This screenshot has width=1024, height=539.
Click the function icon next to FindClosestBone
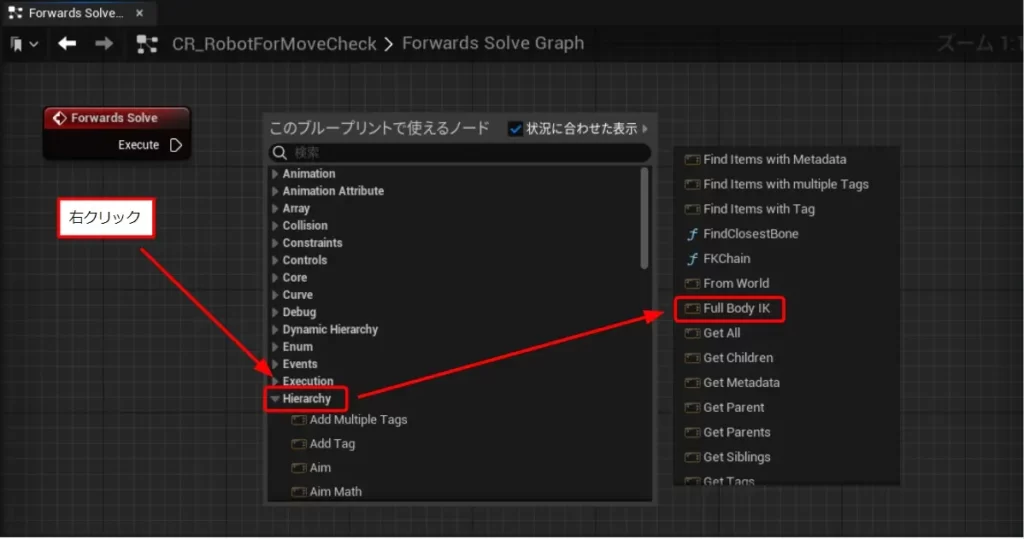tap(691, 234)
